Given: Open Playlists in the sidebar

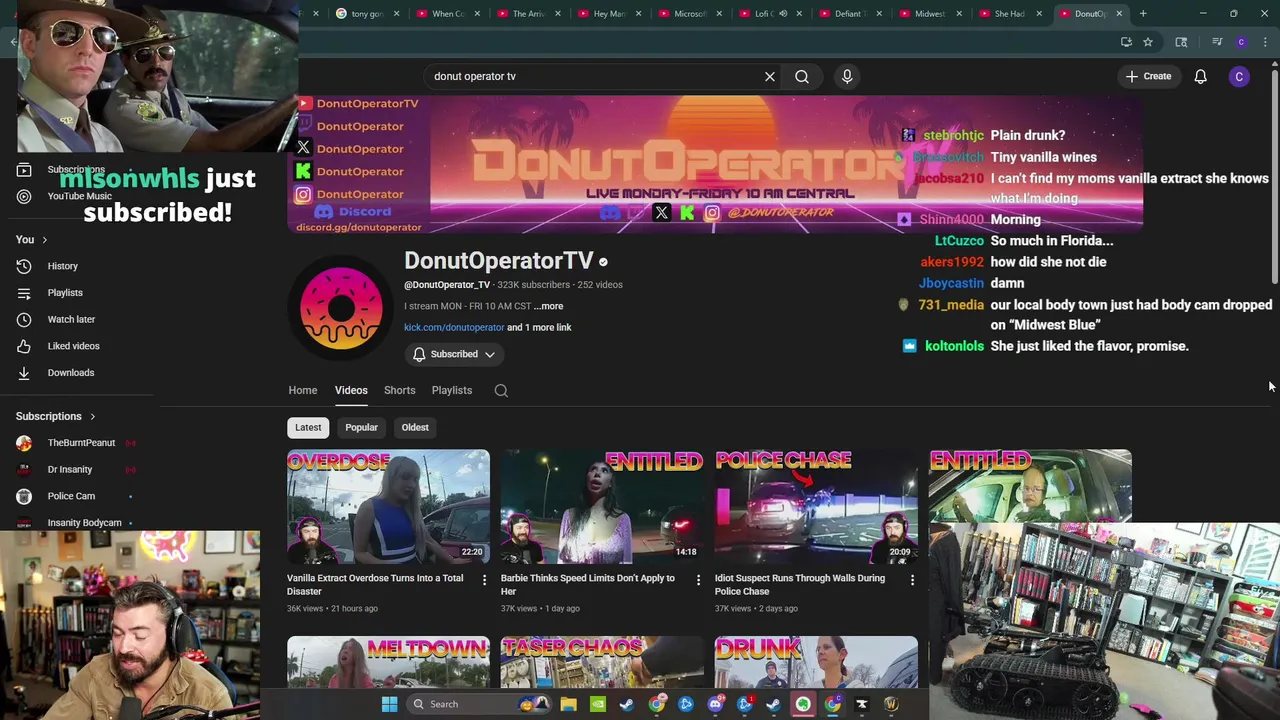Looking at the screenshot, I should pyautogui.click(x=65, y=293).
